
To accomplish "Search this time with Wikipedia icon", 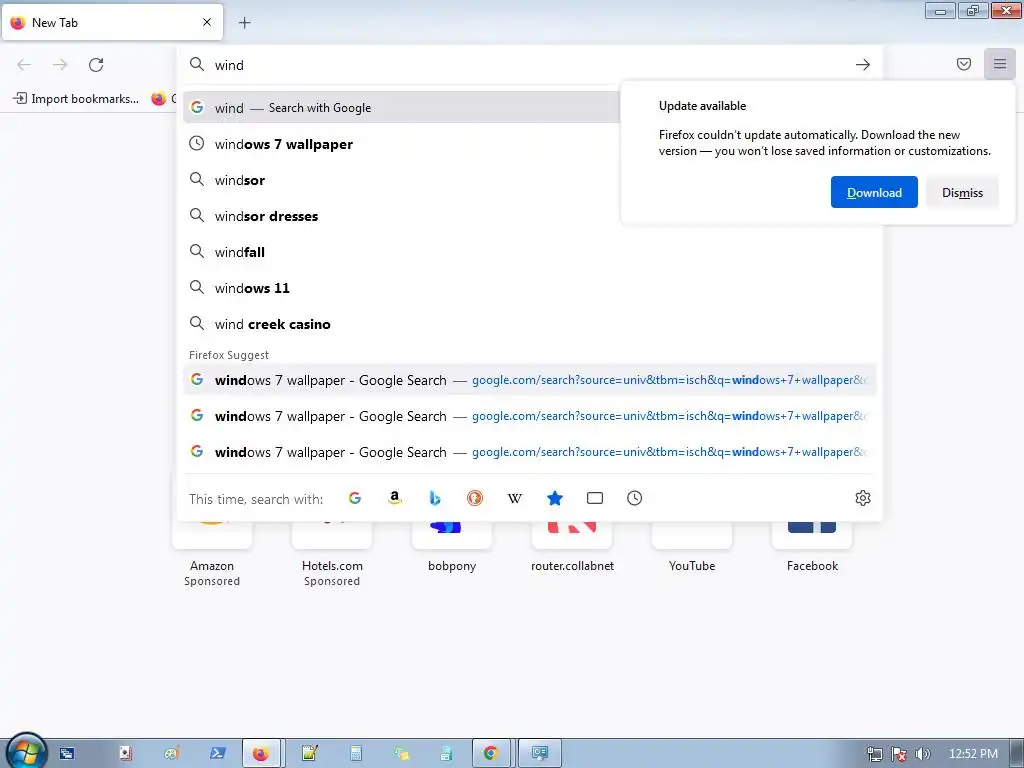I will tap(515, 498).
